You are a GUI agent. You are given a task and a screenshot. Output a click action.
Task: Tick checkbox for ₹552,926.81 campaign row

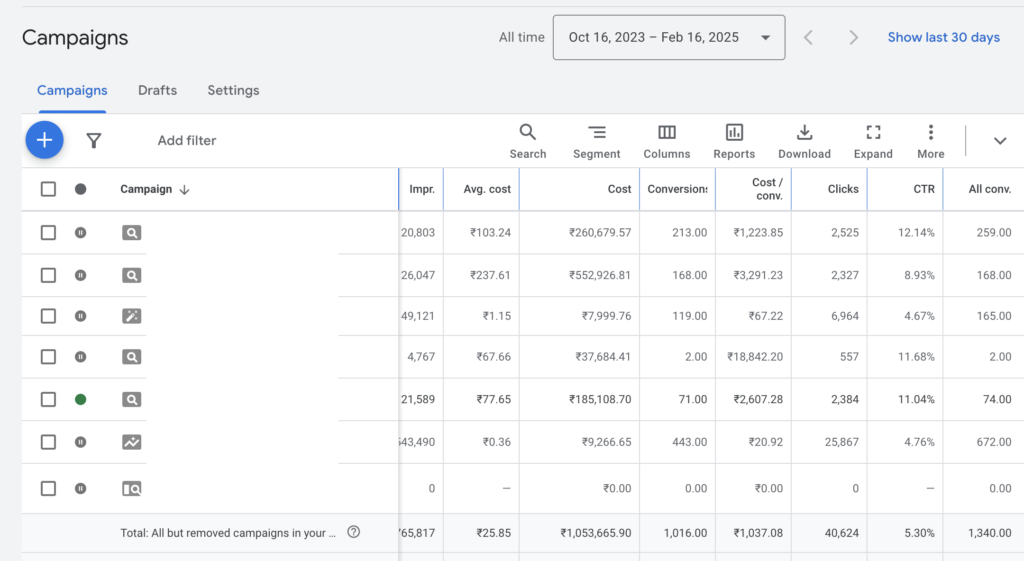coord(48,275)
